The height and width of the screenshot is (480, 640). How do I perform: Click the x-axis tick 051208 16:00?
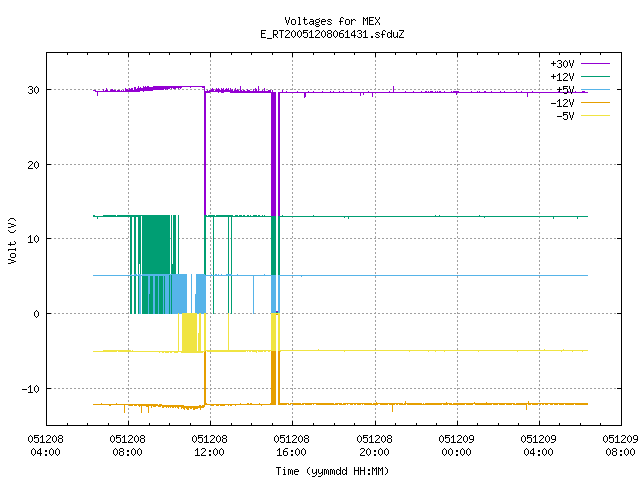pos(292,446)
